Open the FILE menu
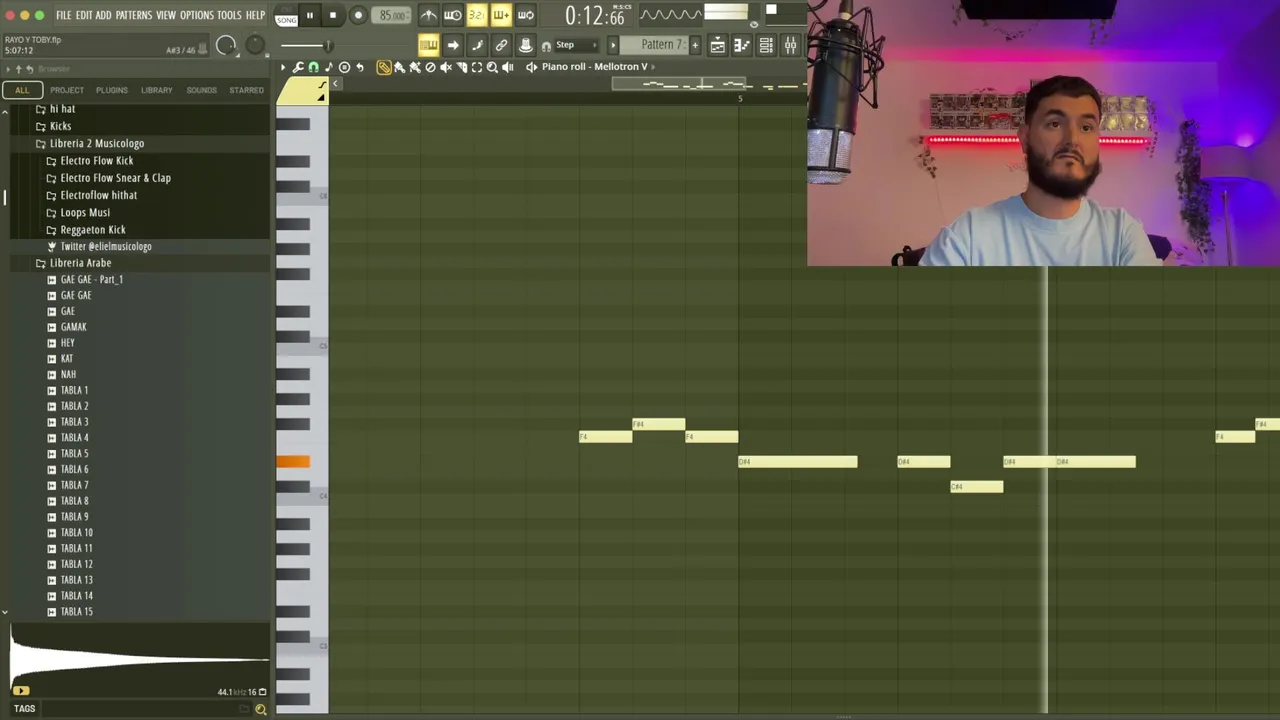Screen dimensions: 1280x720 [63, 15]
